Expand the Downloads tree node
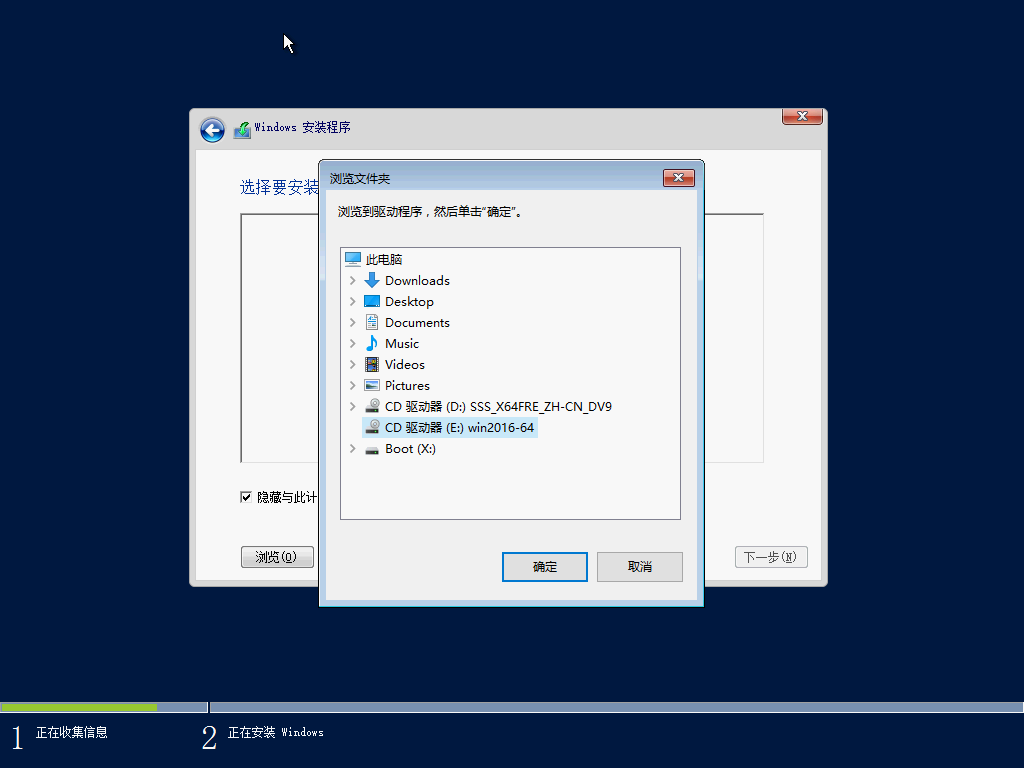 click(x=352, y=280)
